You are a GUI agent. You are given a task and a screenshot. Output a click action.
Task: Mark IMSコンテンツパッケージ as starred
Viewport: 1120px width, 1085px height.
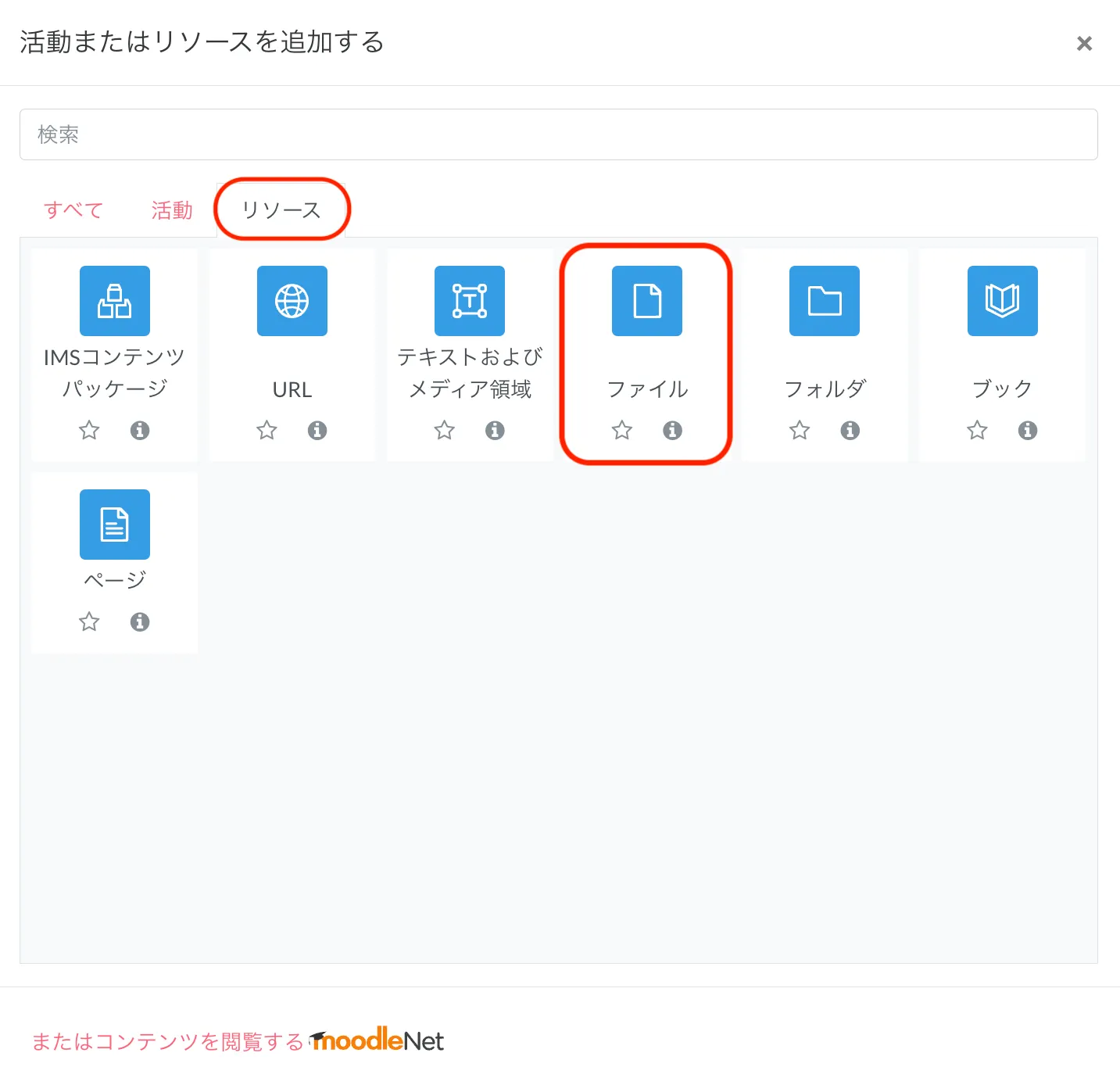pyautogui.click(x=89, y=430)
